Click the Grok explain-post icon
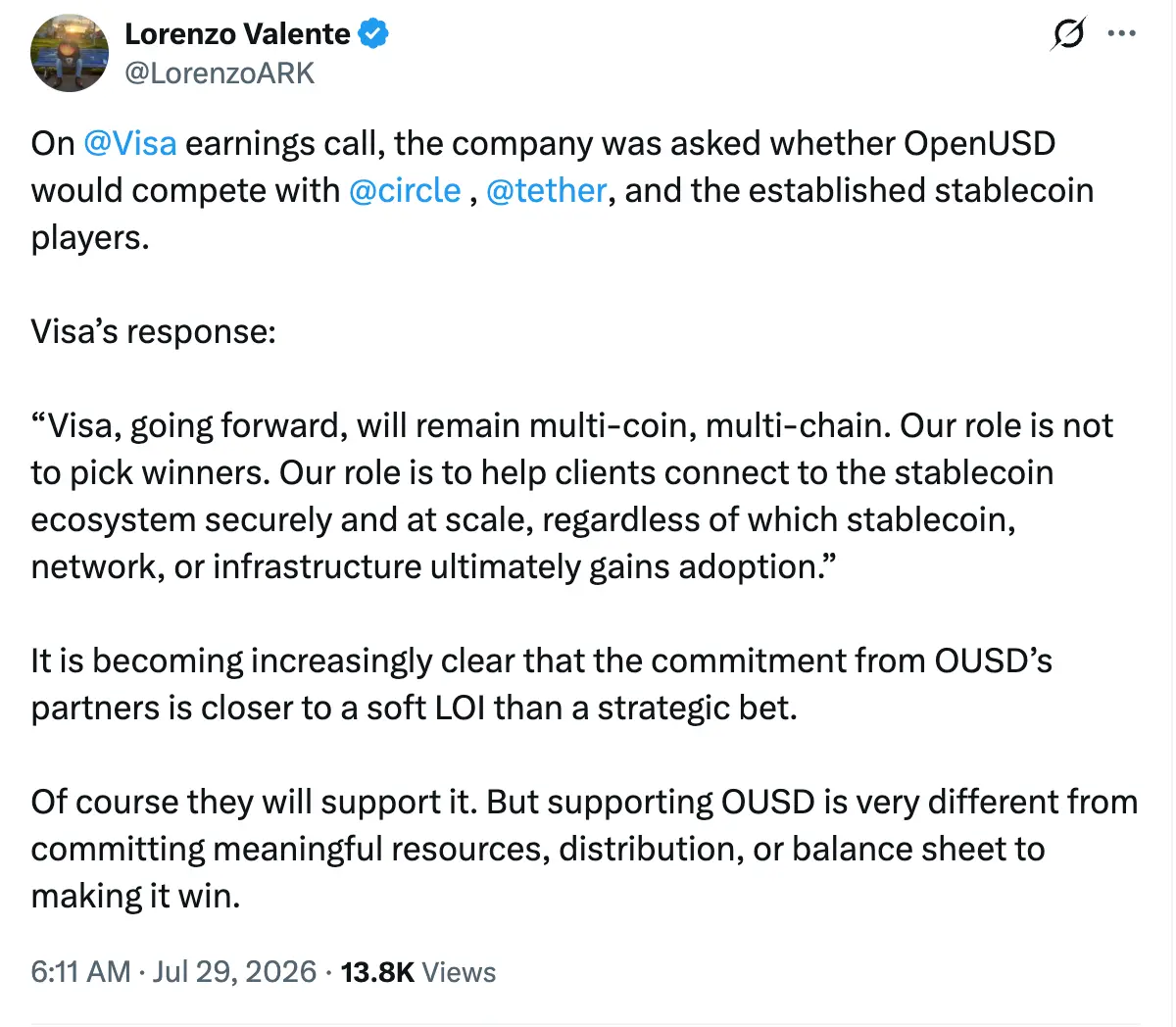This screenshot has width=1176, height=1027. point(1068,34)
